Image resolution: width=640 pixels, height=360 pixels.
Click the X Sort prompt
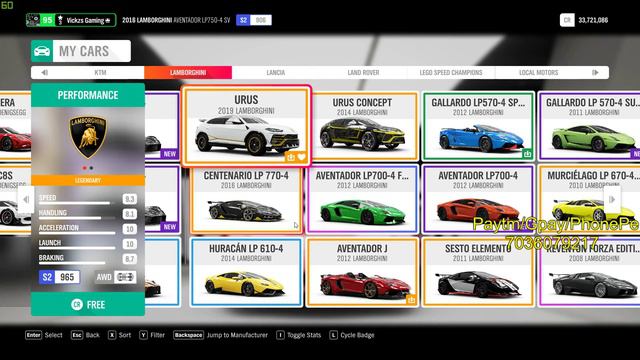tap(120, 335)
